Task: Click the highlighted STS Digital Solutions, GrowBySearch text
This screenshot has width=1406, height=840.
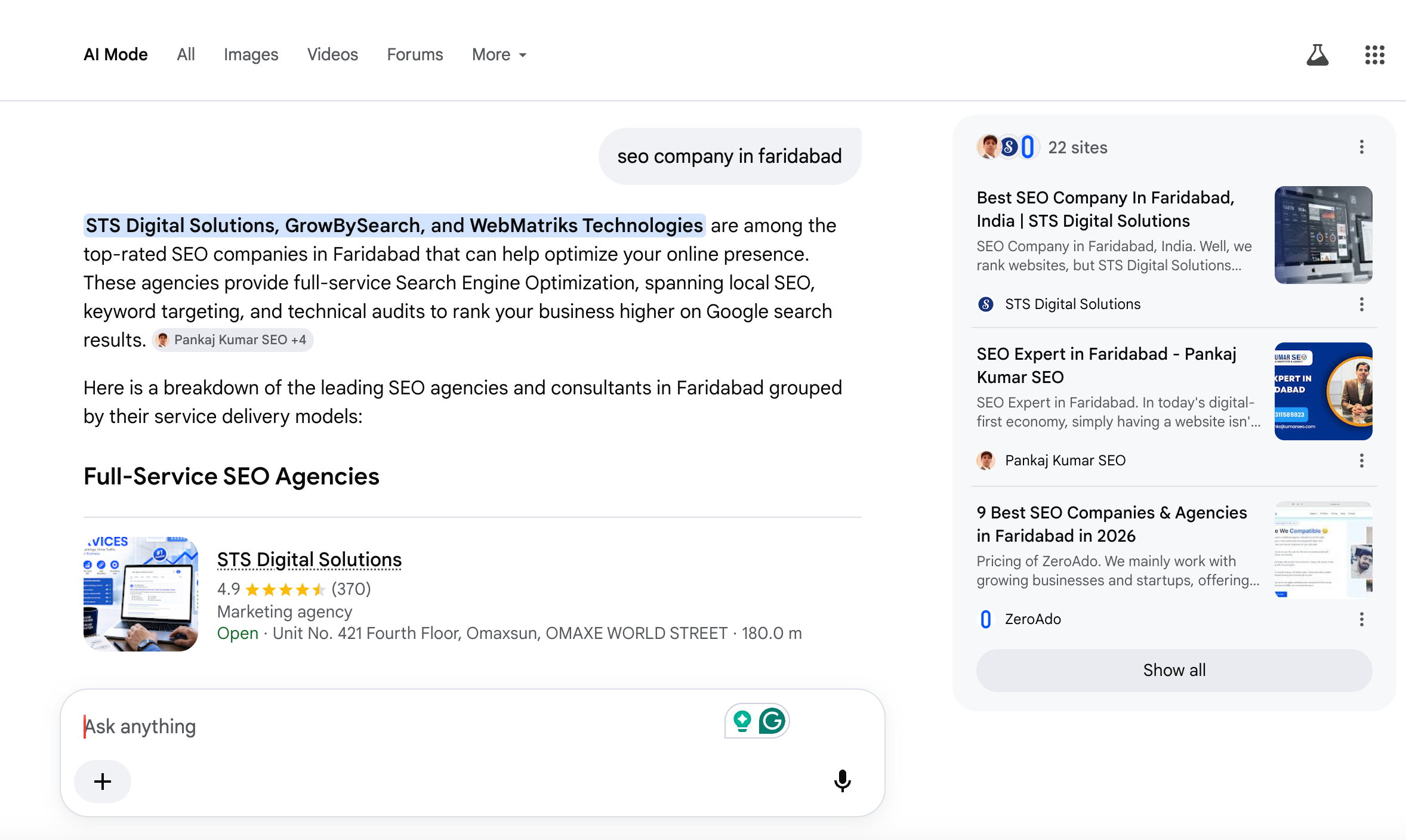Action: 394,226
